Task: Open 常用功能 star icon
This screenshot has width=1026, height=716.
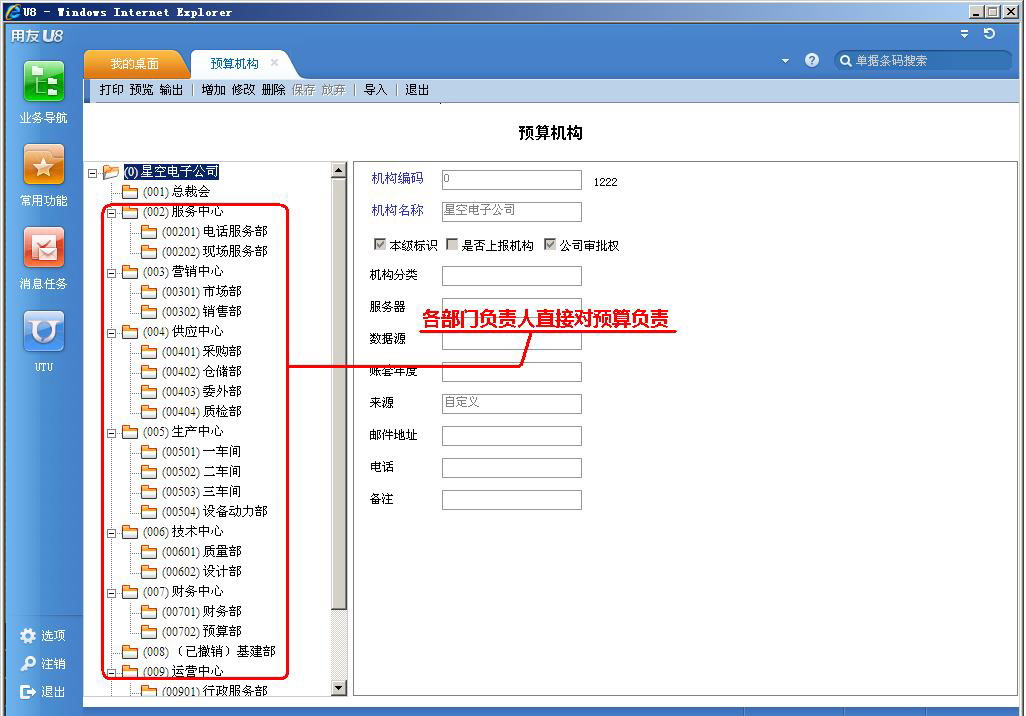Action: 43,165
